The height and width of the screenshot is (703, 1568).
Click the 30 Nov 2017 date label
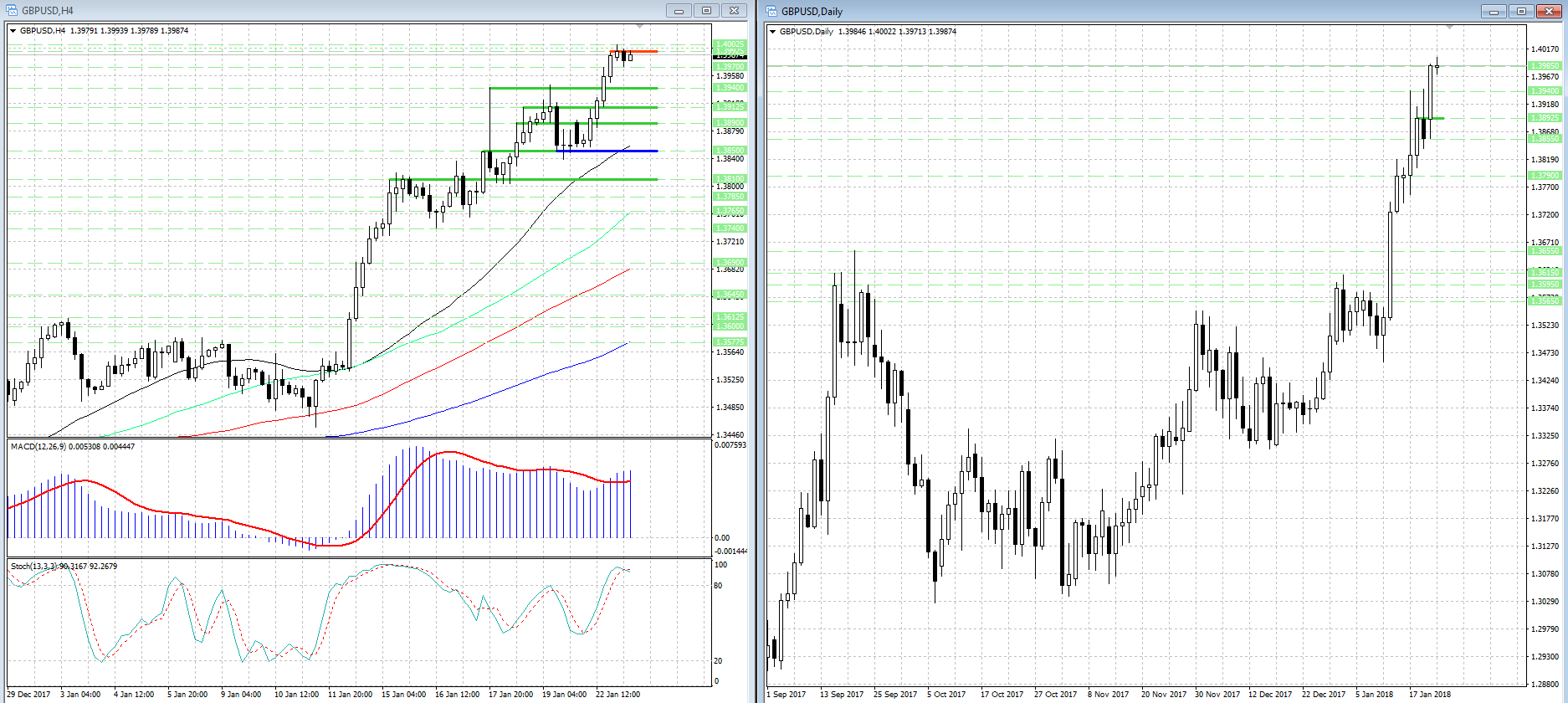tap(1217, 695)
